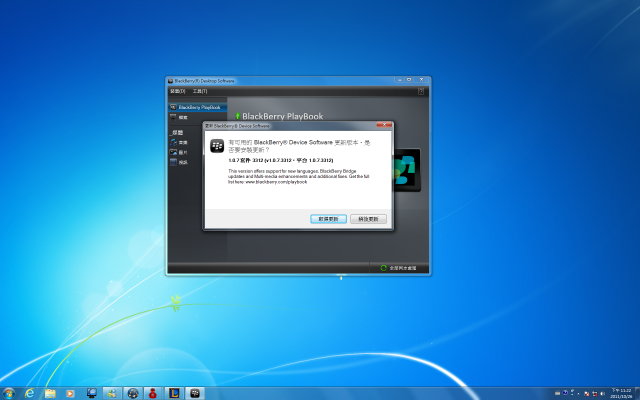Click the PlayBook tablet thumbnail image
Screen dimensions: 640x400
407,169
